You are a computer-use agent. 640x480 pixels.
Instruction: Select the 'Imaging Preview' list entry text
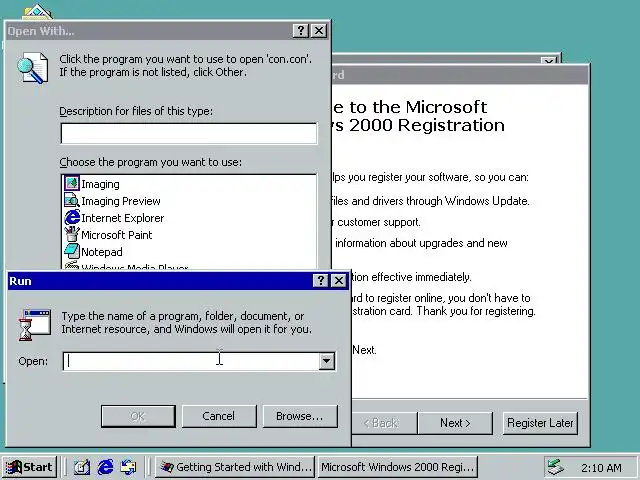(x=121, y=201)
